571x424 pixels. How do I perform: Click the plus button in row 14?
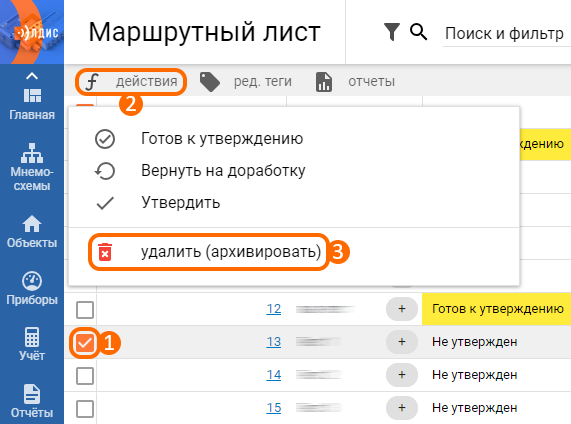coord(402,374)
